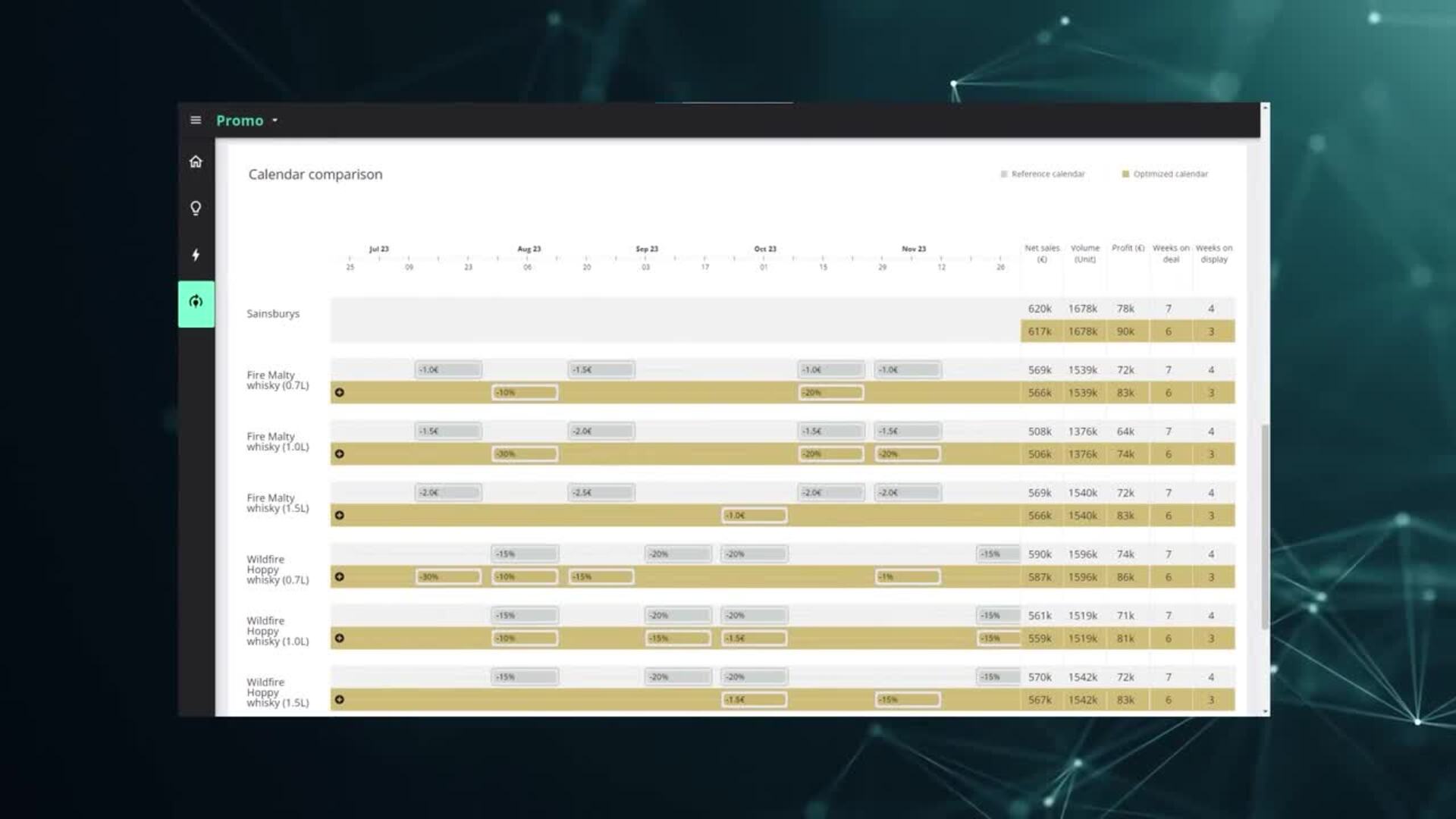This screenshot has height=819, width=1456.
Task: Click plus icon on Fire Malty whisky (0.7L) row
Action: click(340, 392)
